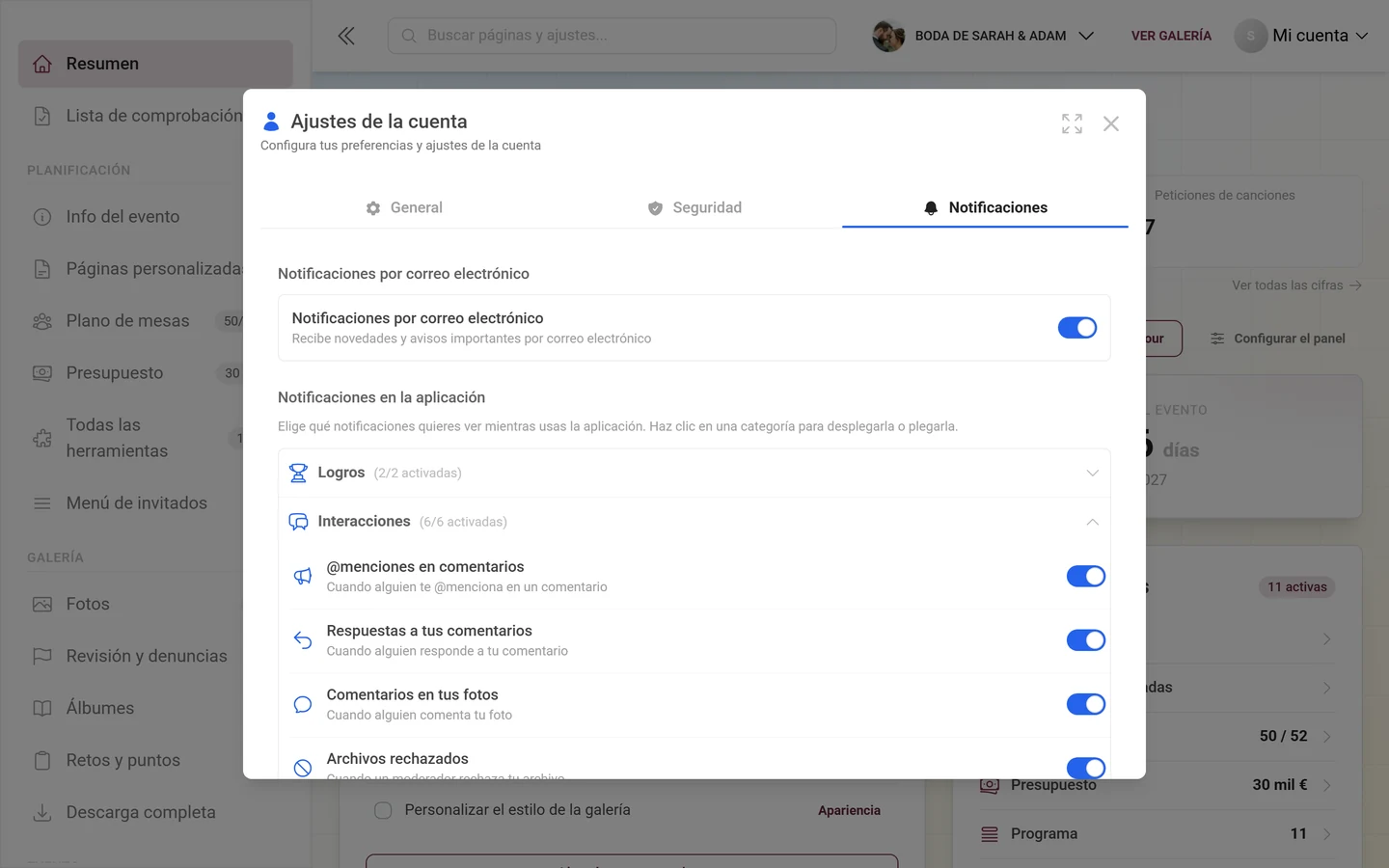The width and height of the screenshot is (1389, 868).
Task: Open Ver todas las cifras link
Action: [1296, 285]
